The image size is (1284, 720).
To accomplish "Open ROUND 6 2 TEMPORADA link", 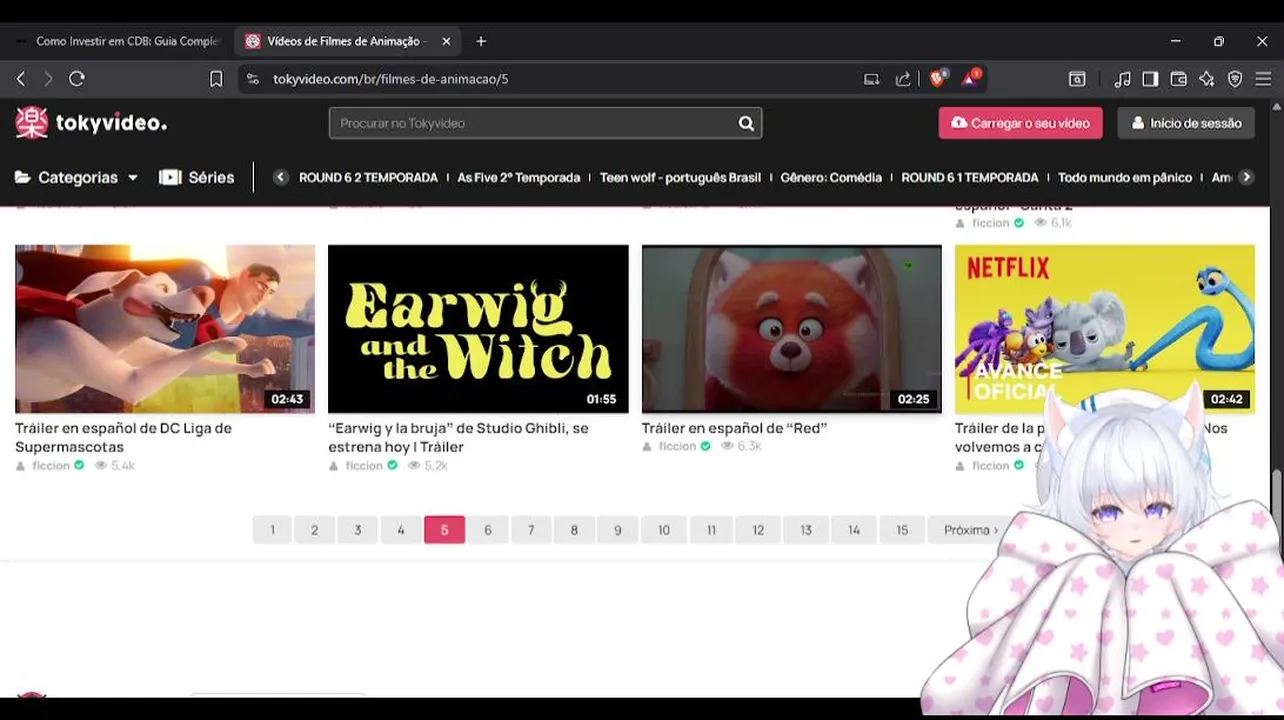I will pyautogui.click(x=368, y=177).
